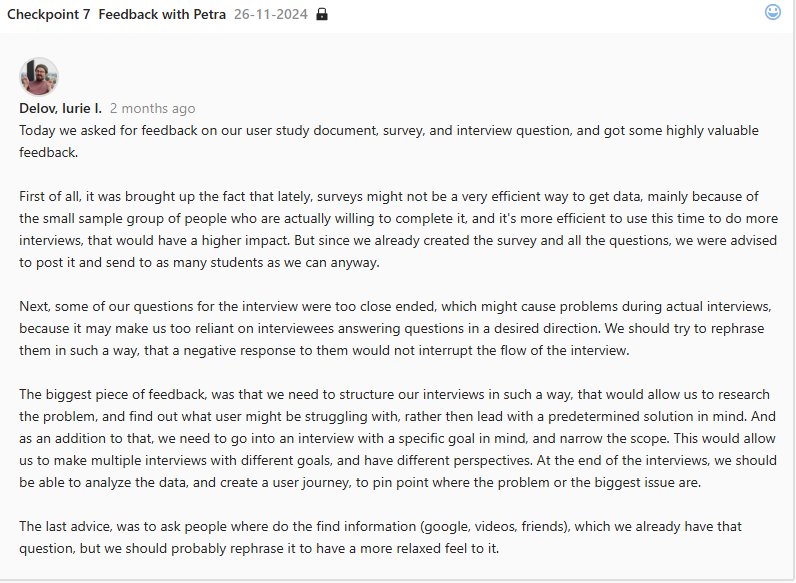Click the "2 months ago" timestamp
796x583 pixels.
tap(152, 108)
